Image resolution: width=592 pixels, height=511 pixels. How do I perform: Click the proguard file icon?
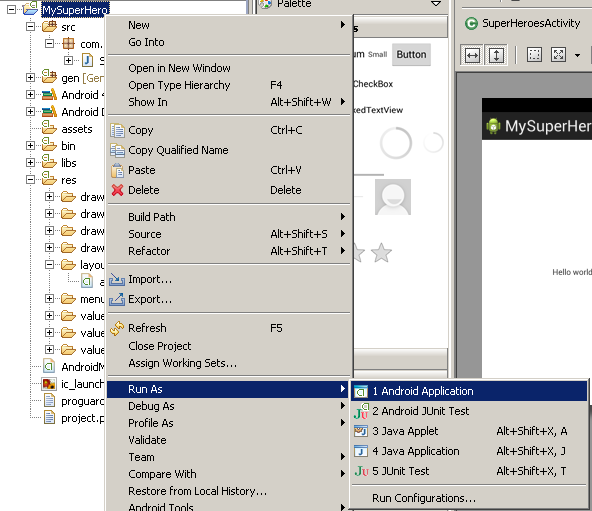point(49,401)
